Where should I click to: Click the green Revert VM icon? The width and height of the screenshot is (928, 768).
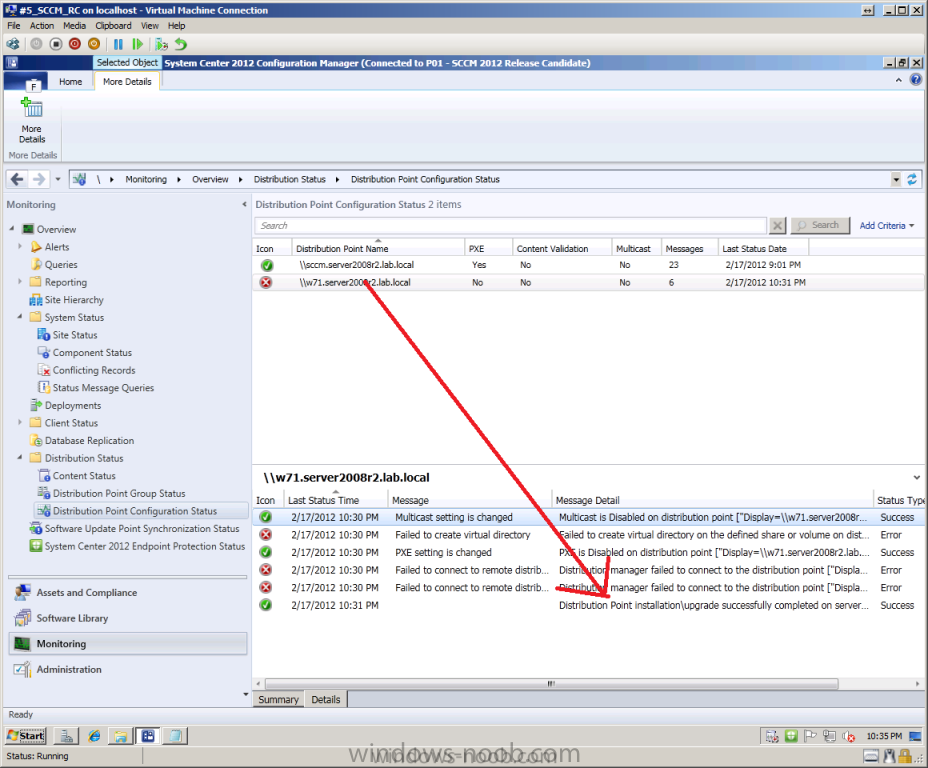tap(181, 44)
